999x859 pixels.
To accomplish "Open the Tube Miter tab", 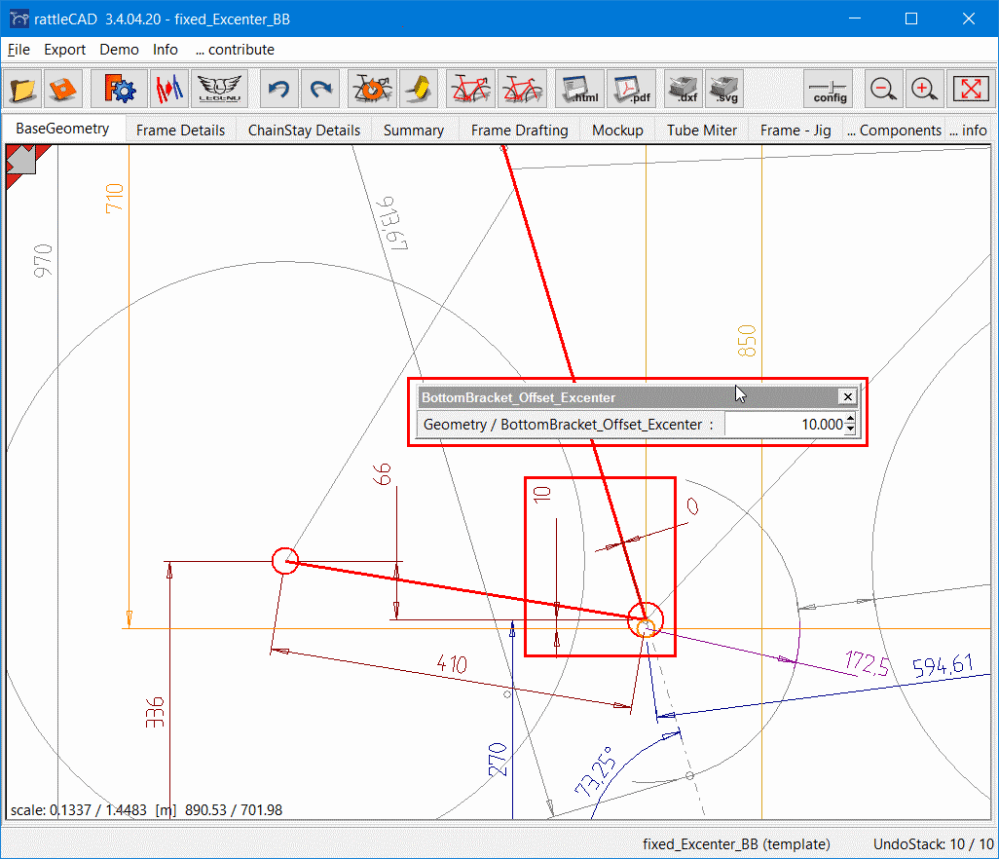I will click(701, 130).
